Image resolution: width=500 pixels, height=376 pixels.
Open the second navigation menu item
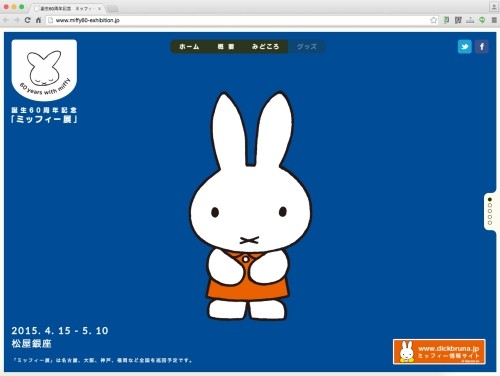pos(226,47)
